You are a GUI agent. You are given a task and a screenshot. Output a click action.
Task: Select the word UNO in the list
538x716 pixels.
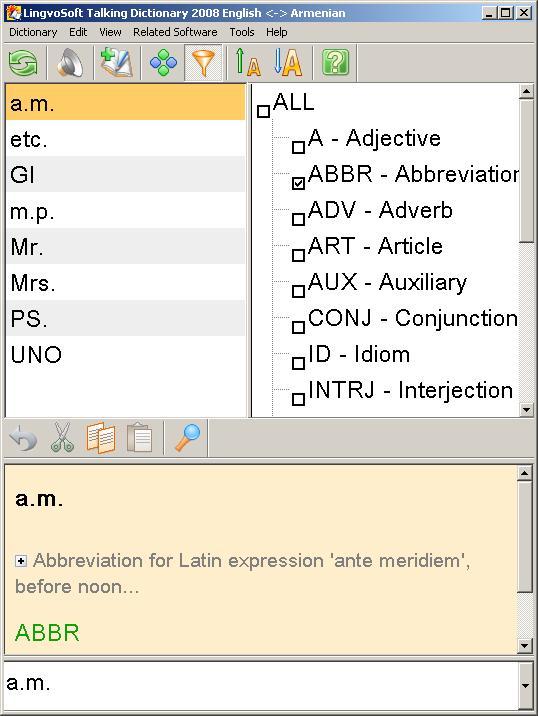[126, 355]
